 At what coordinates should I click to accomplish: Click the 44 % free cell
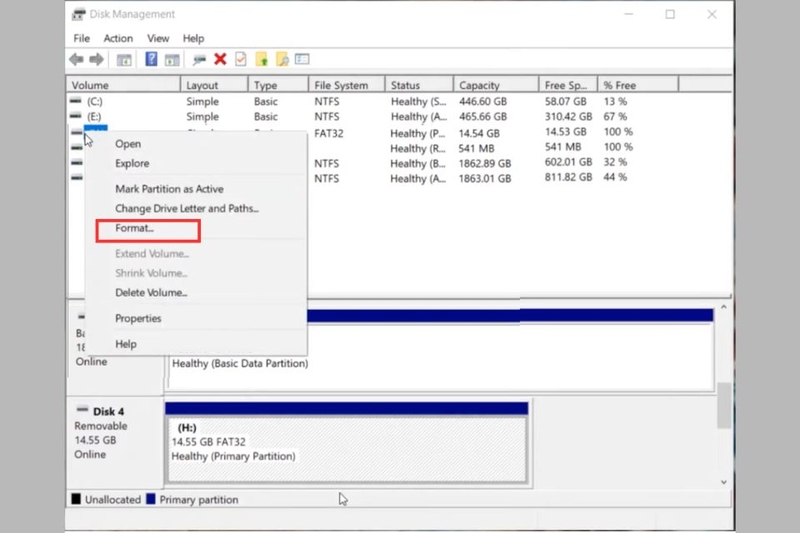pos(615,177)
